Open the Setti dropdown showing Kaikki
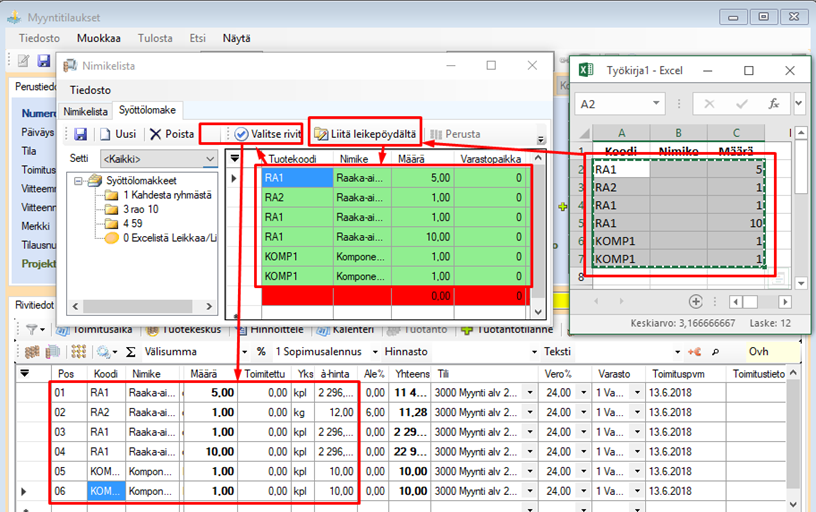 click(x=208, y=159)
